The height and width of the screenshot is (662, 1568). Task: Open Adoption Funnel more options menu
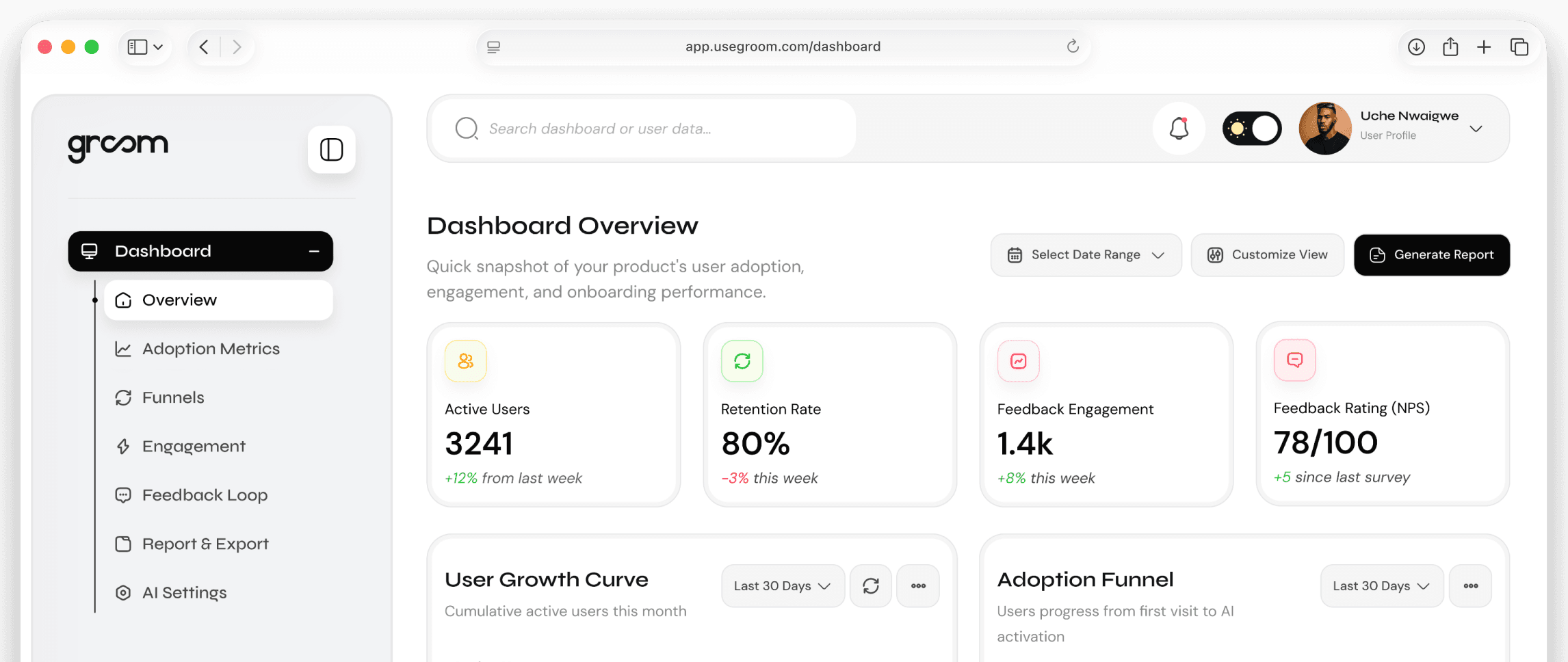point(1471,586)
